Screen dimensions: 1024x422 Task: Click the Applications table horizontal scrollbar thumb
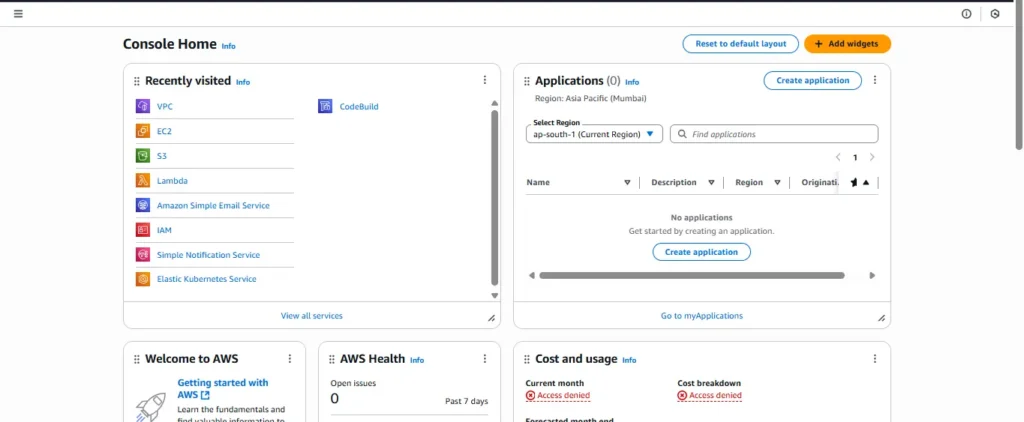692,276
